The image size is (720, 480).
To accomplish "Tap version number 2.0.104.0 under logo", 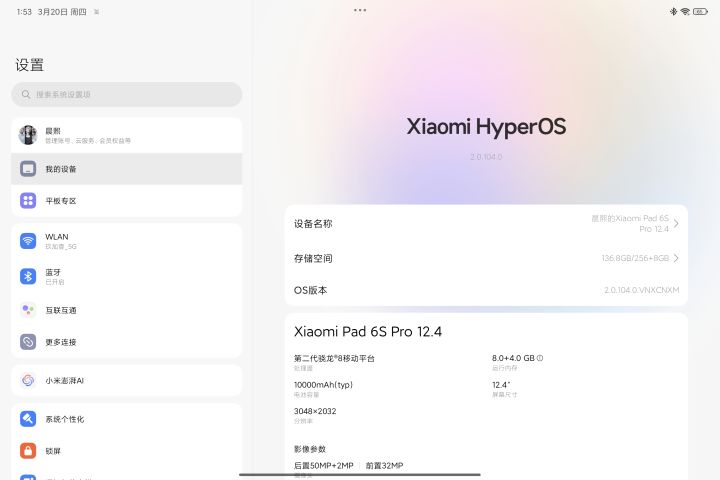I will point(486,157).
